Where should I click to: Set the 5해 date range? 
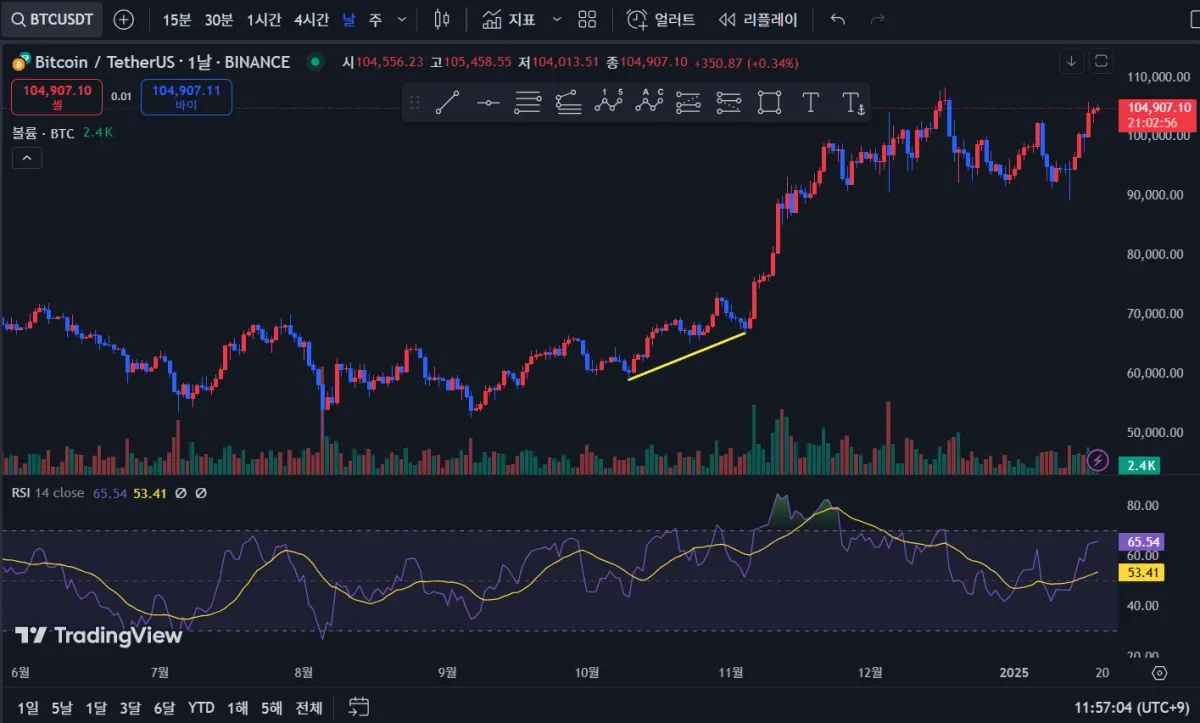tap(271, 708)
